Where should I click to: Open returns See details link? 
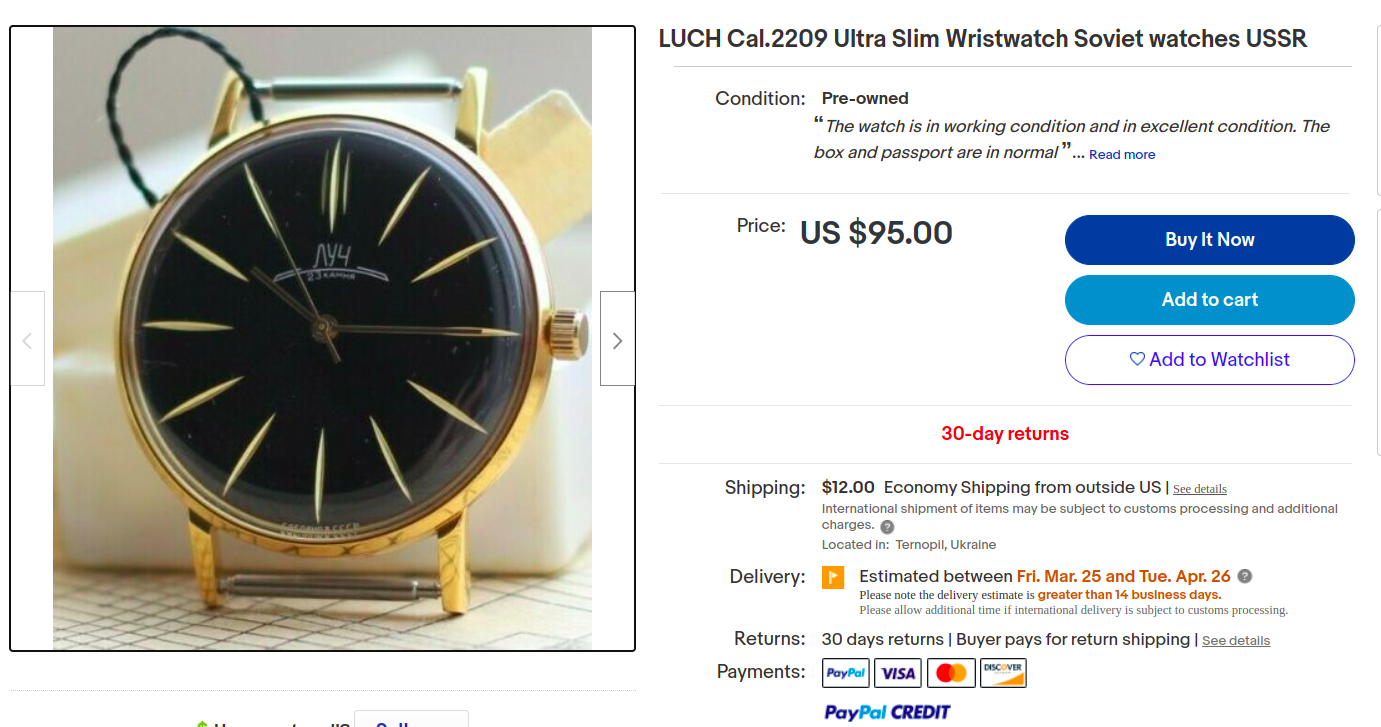(1236, 641)
